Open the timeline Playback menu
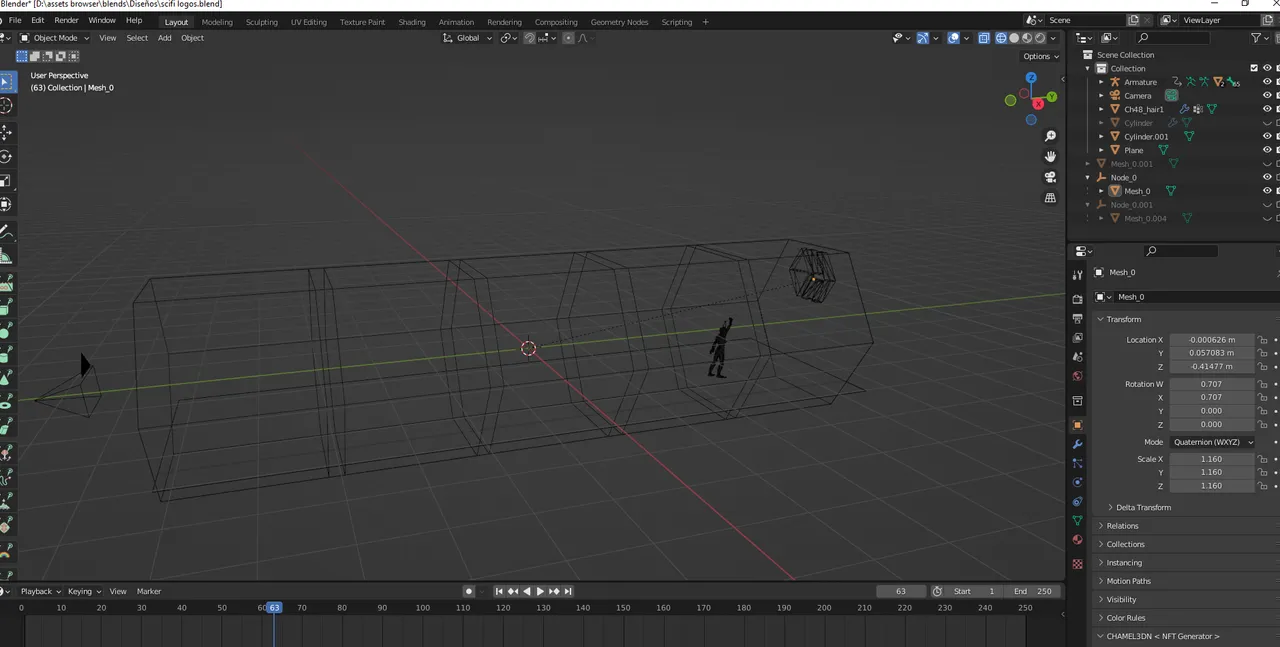 tap(40, 591)
